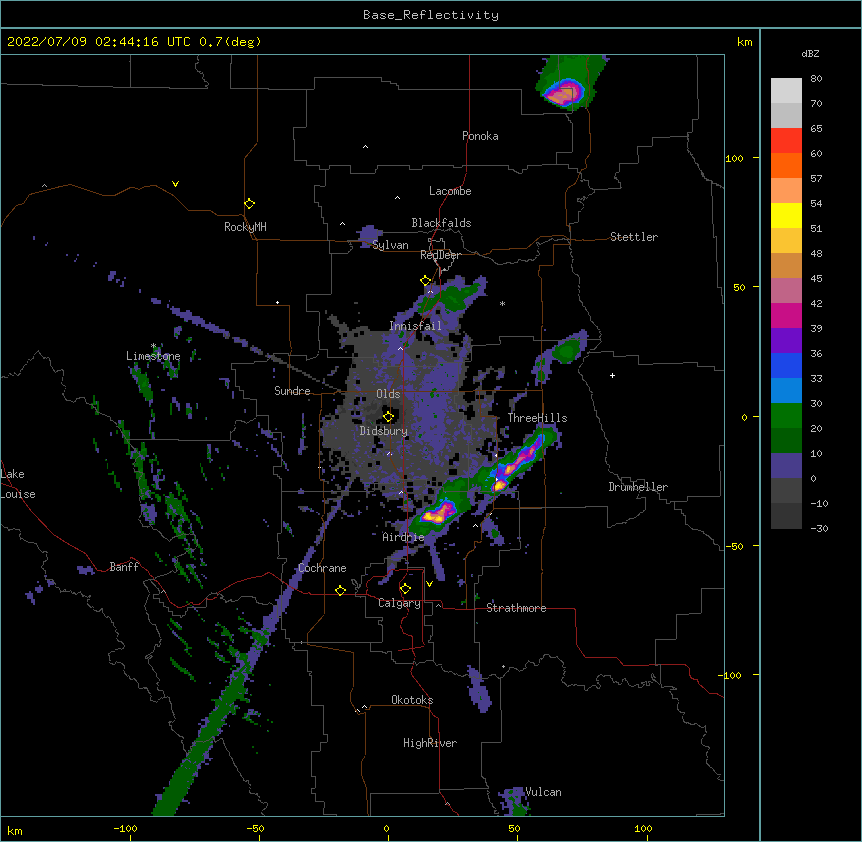Screen dimensions: 862x842
Task: Click the white asterisk marker above Limestone
Action: click(x=153, y=346)
